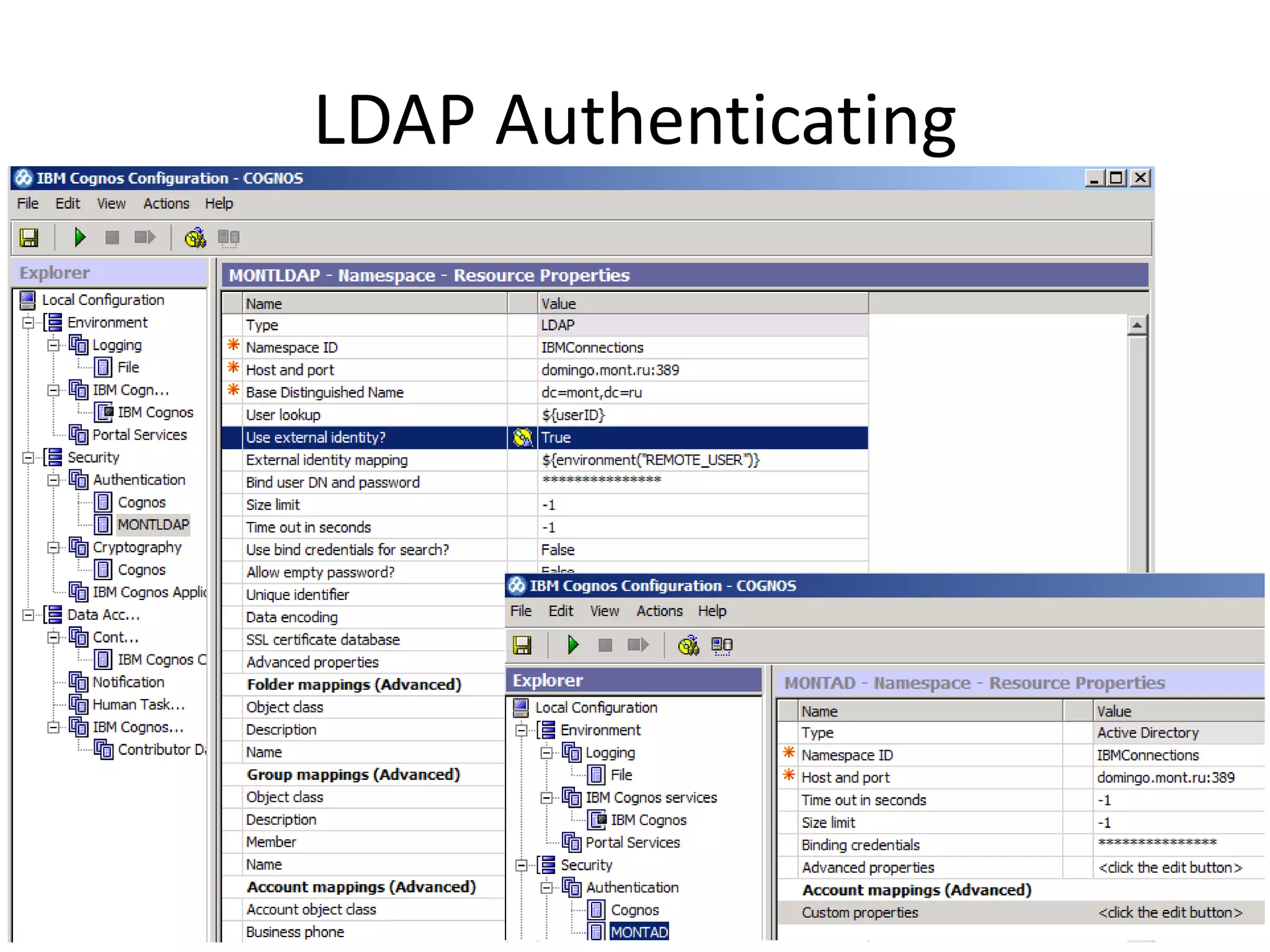This screenshot has height=952, width=1270.
Task: Collapse the Data Acc... node
Action: point(28,615)
